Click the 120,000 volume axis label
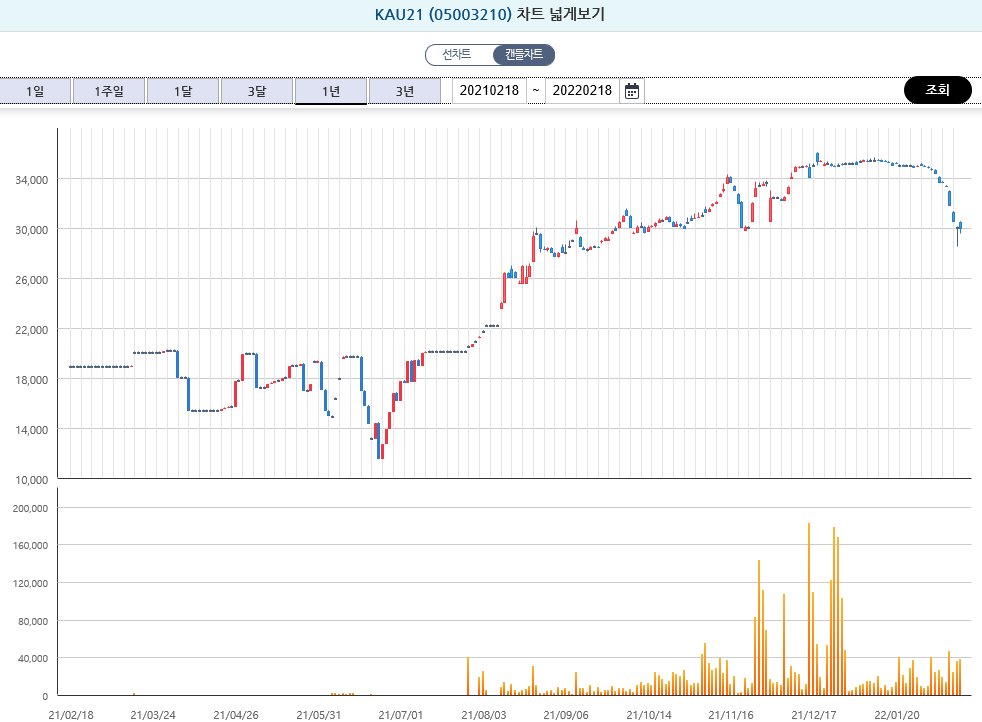 (x=30, y=584)
